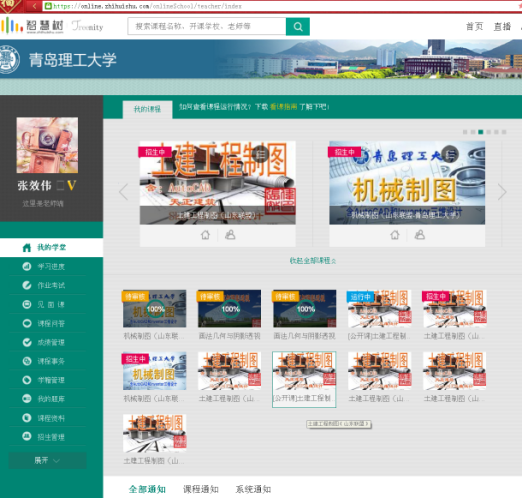Click the green search magnifier button
Screen dimensions: 523x498
pyautogui.click(x=298, y=27)
